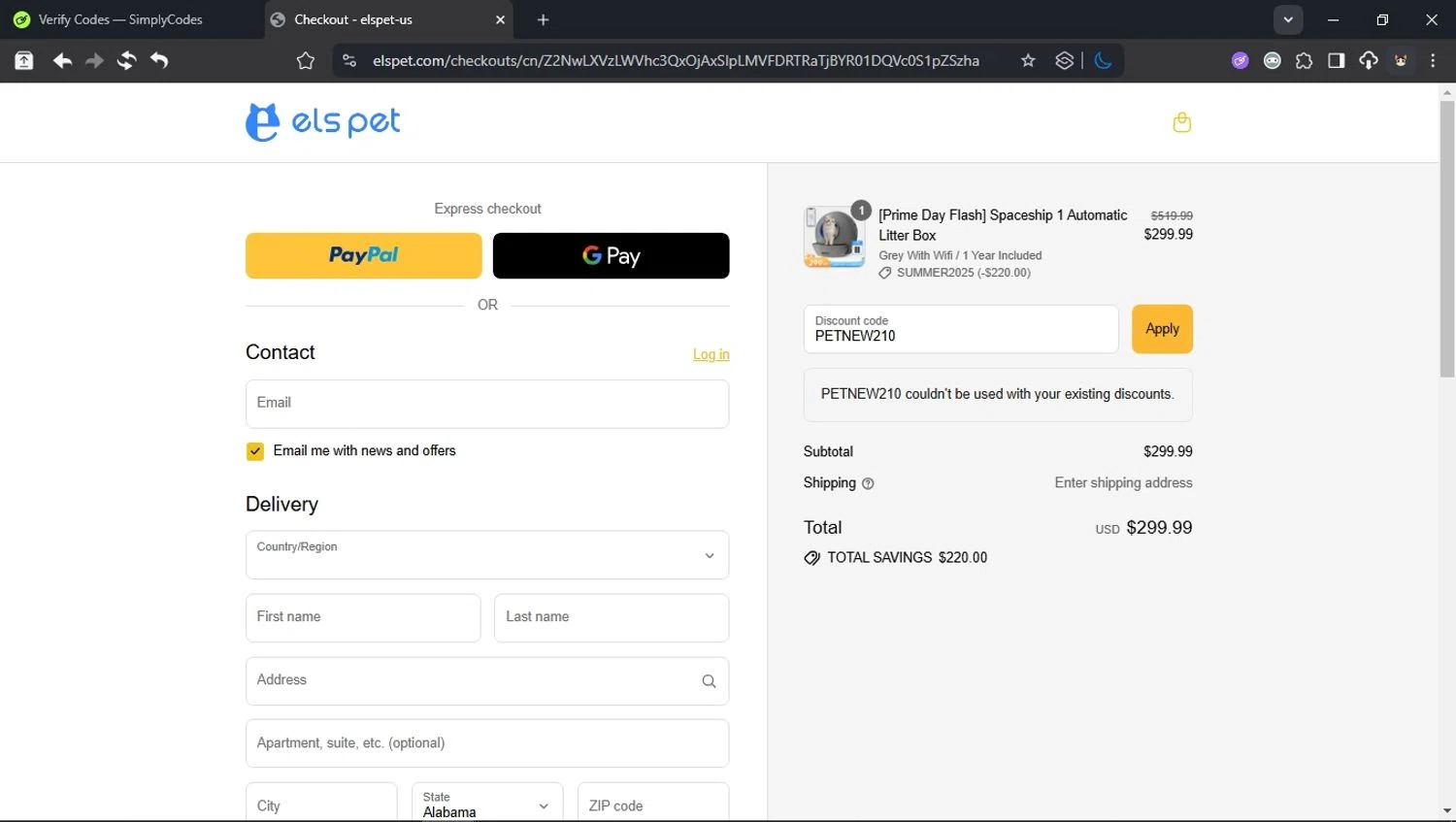The width and height of the screenshot is (1456, 822).
Task: Click the mask extension icon
Action: [1273, 61]
